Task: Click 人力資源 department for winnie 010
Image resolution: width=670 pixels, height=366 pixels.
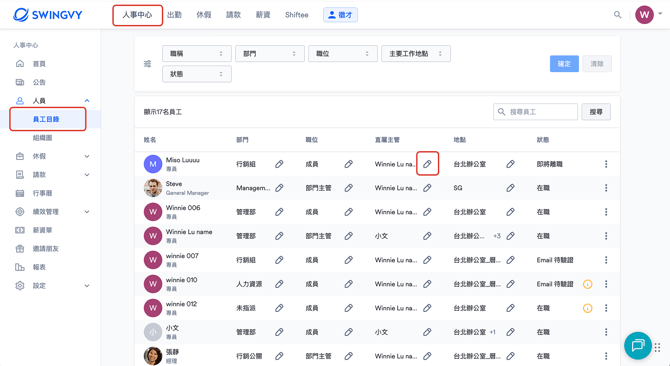Action: (249, 284)
